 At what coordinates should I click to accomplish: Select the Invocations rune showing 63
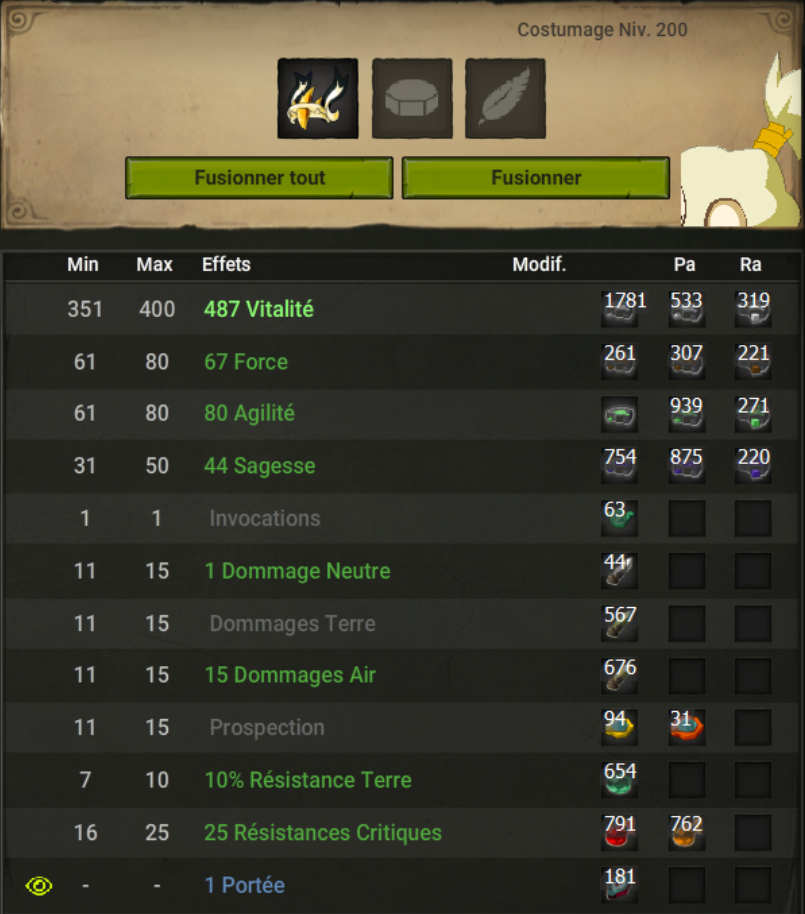coord(620,518)
